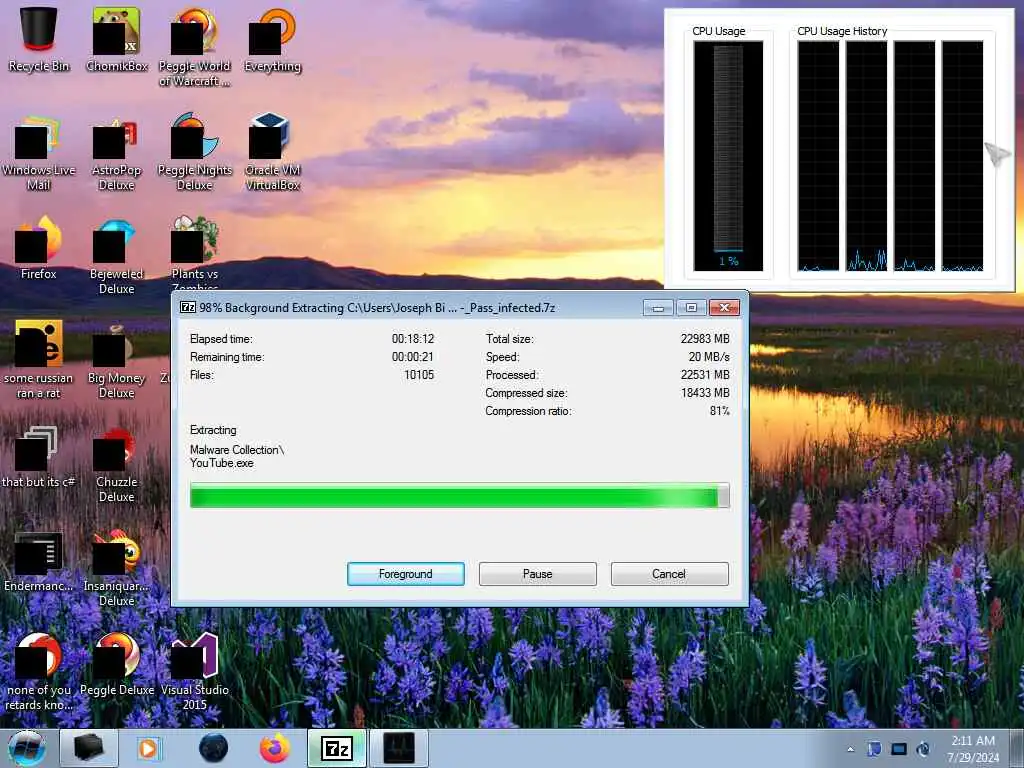Click the '81%' compression ratio value
The height and width of the screenshot is (768, 1024).
coord(720,411)
